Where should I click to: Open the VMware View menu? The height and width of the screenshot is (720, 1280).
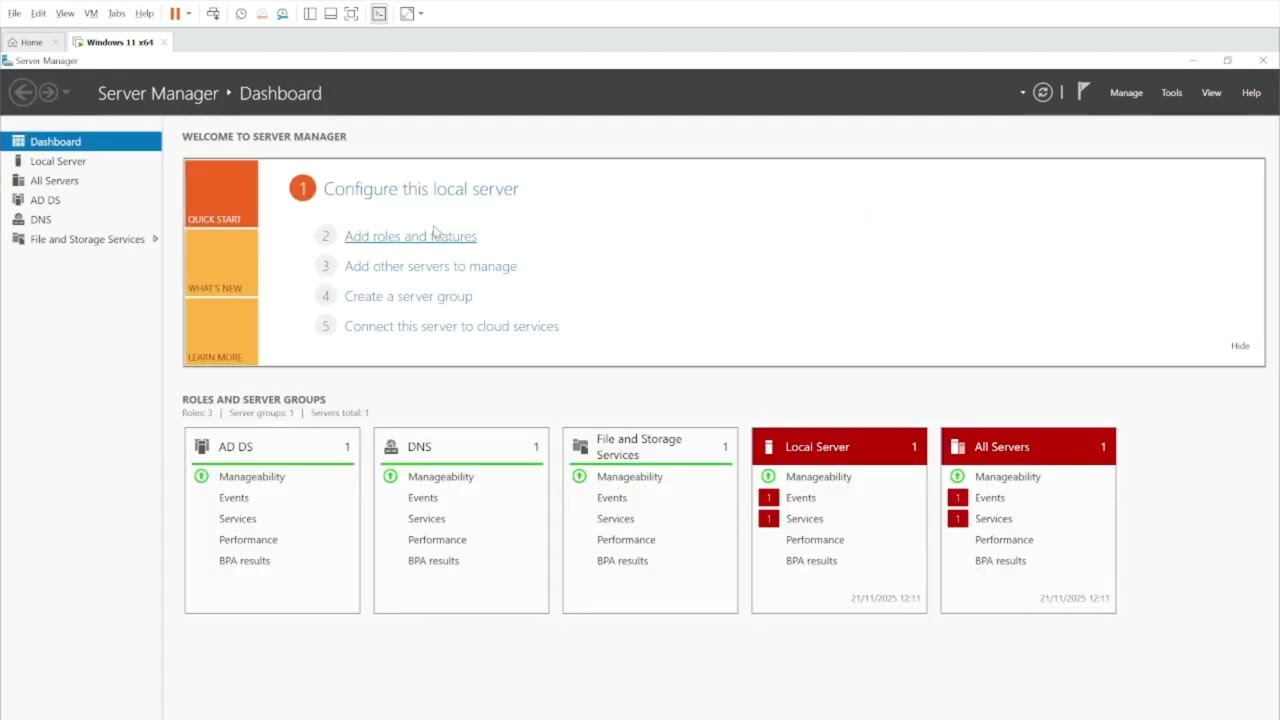pos(65,14)
